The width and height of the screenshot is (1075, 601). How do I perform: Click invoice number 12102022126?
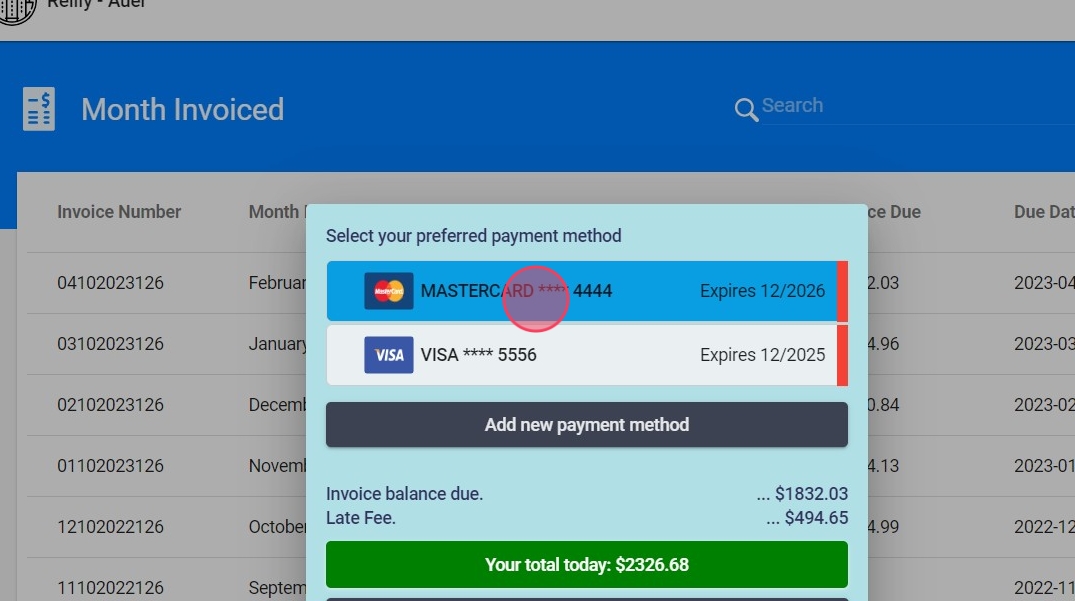point(110,527)
